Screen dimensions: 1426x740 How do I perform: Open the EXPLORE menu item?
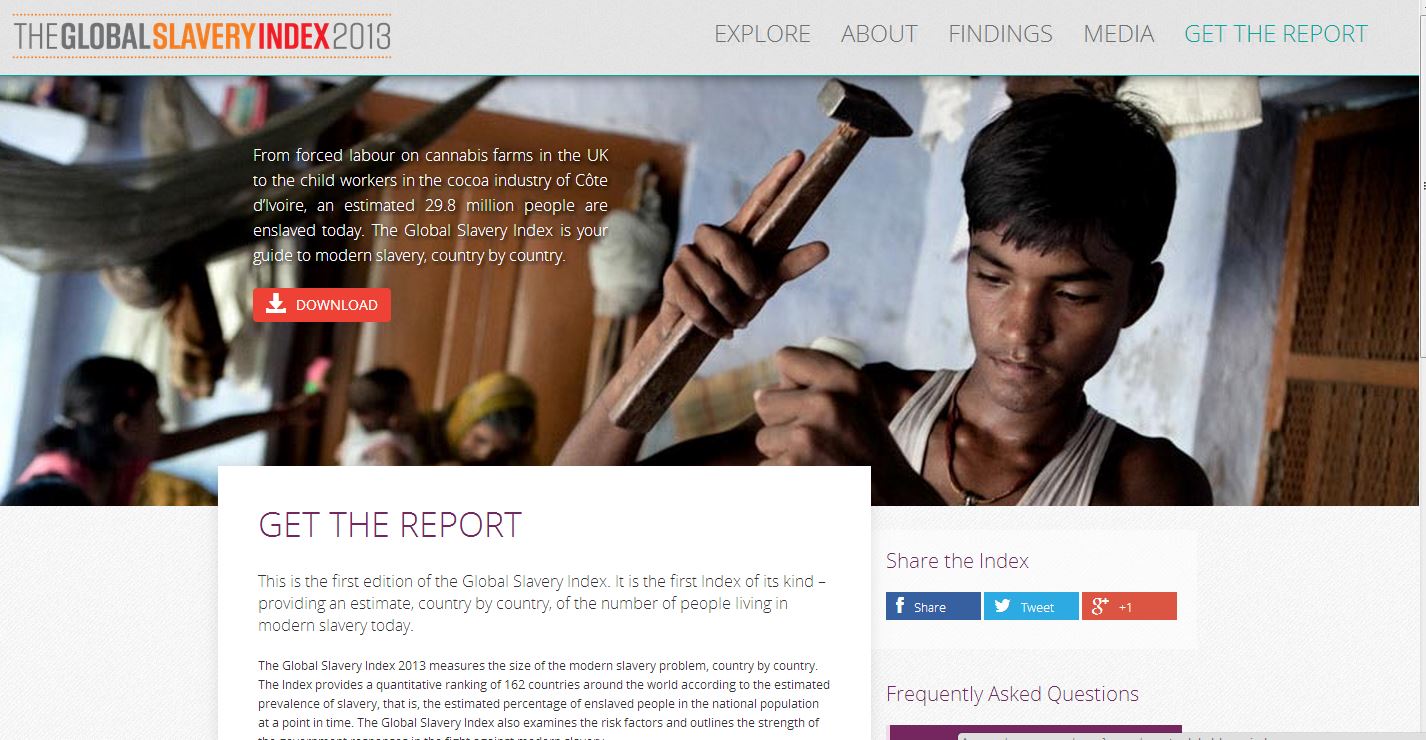pos(762,34)
